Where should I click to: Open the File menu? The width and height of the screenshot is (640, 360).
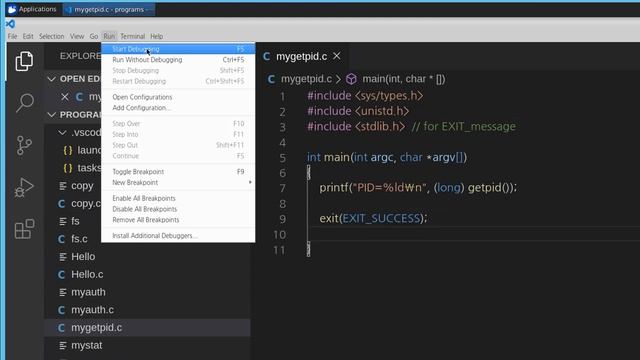click(12, 36)
